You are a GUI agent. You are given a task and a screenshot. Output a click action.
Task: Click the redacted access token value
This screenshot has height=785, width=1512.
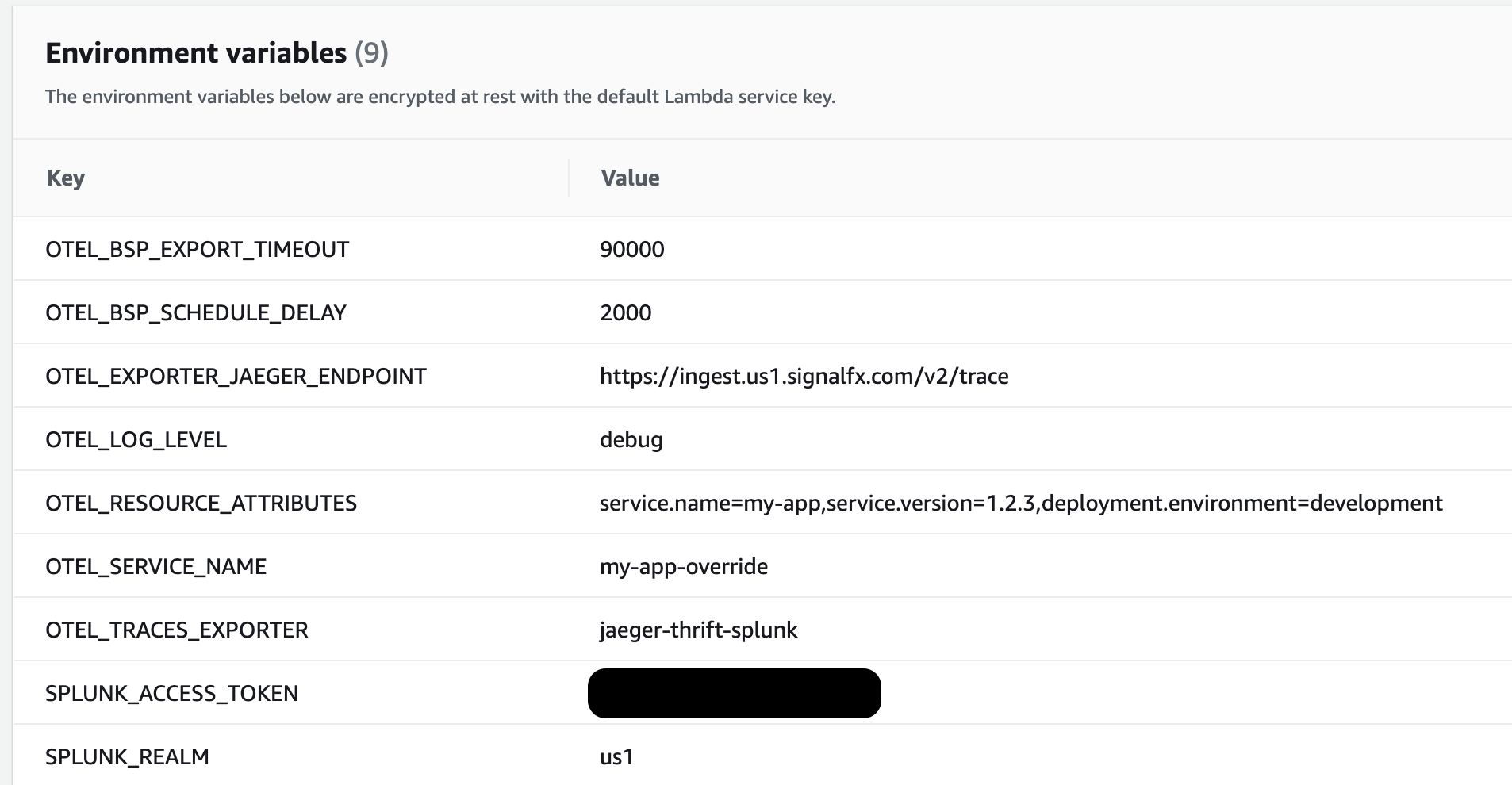734,692
